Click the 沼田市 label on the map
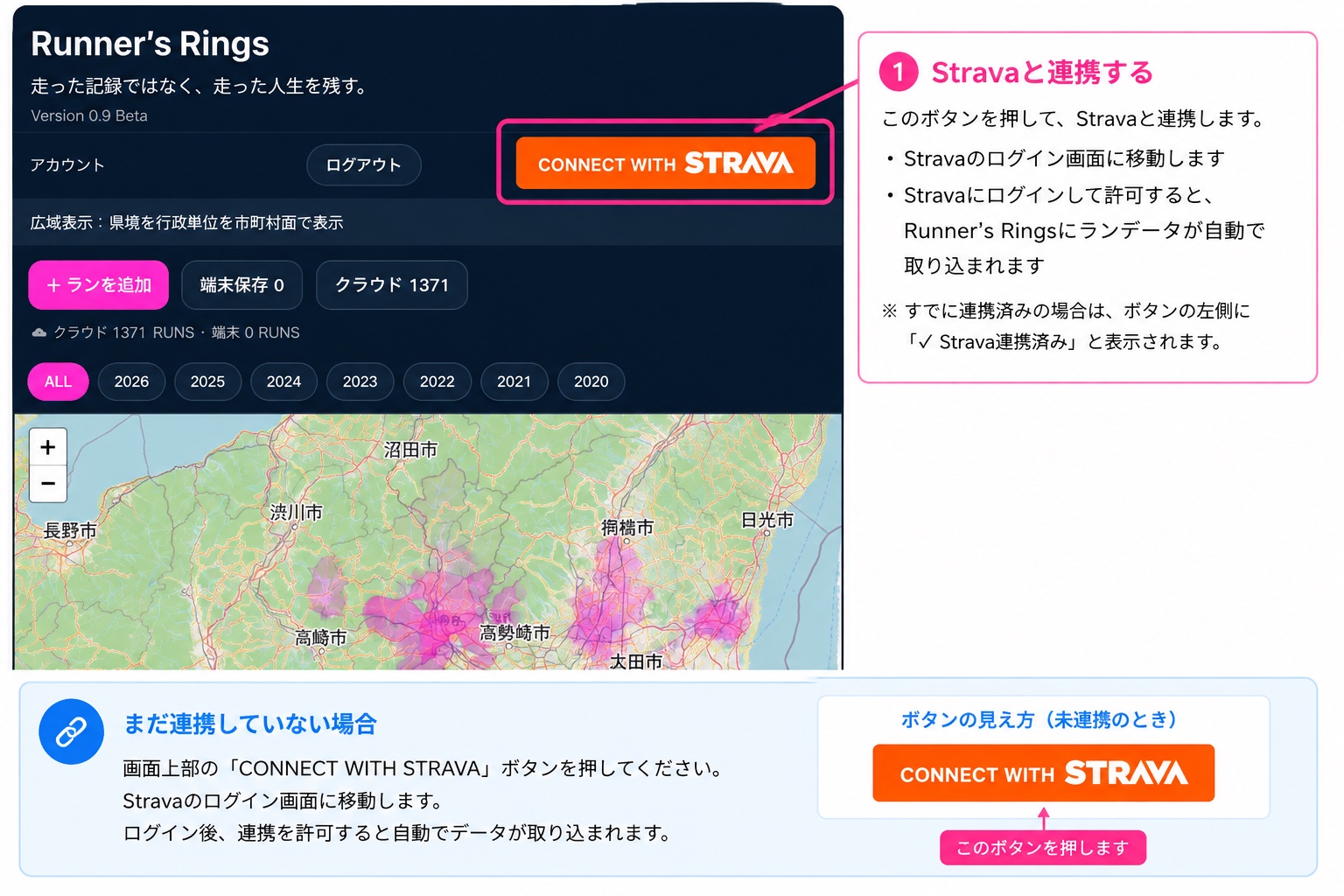Viewport: 1344px width, 896px height. pos(410,450)
